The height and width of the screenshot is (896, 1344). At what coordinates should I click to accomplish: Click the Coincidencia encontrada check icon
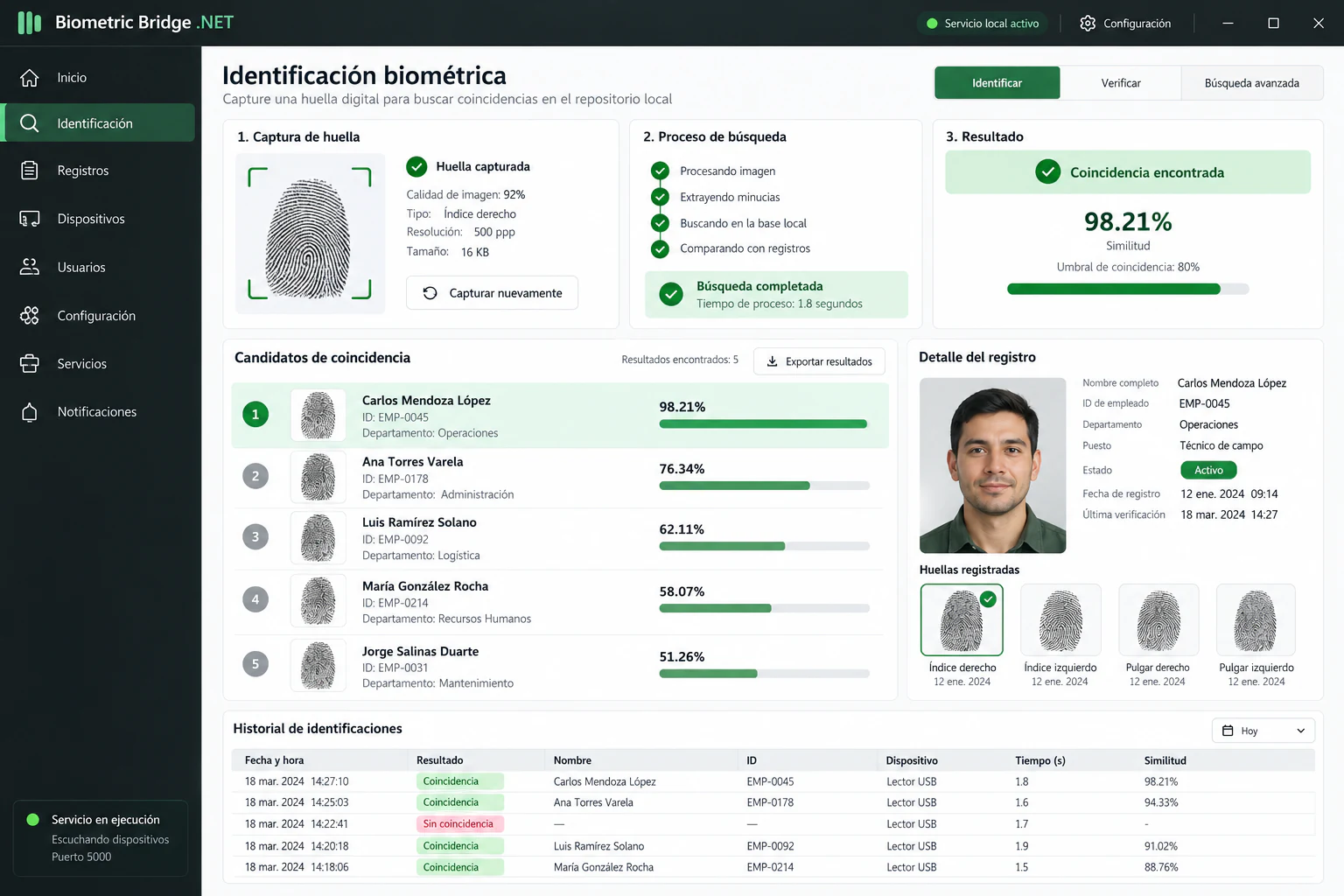point(1047,171)
